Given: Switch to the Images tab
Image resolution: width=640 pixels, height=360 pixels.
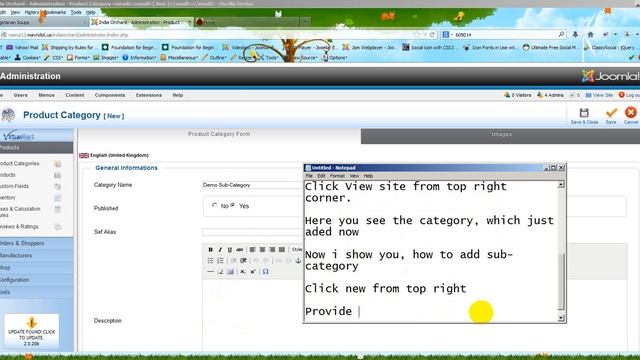Looking at the screenshot, I should (x=500, y=136).
